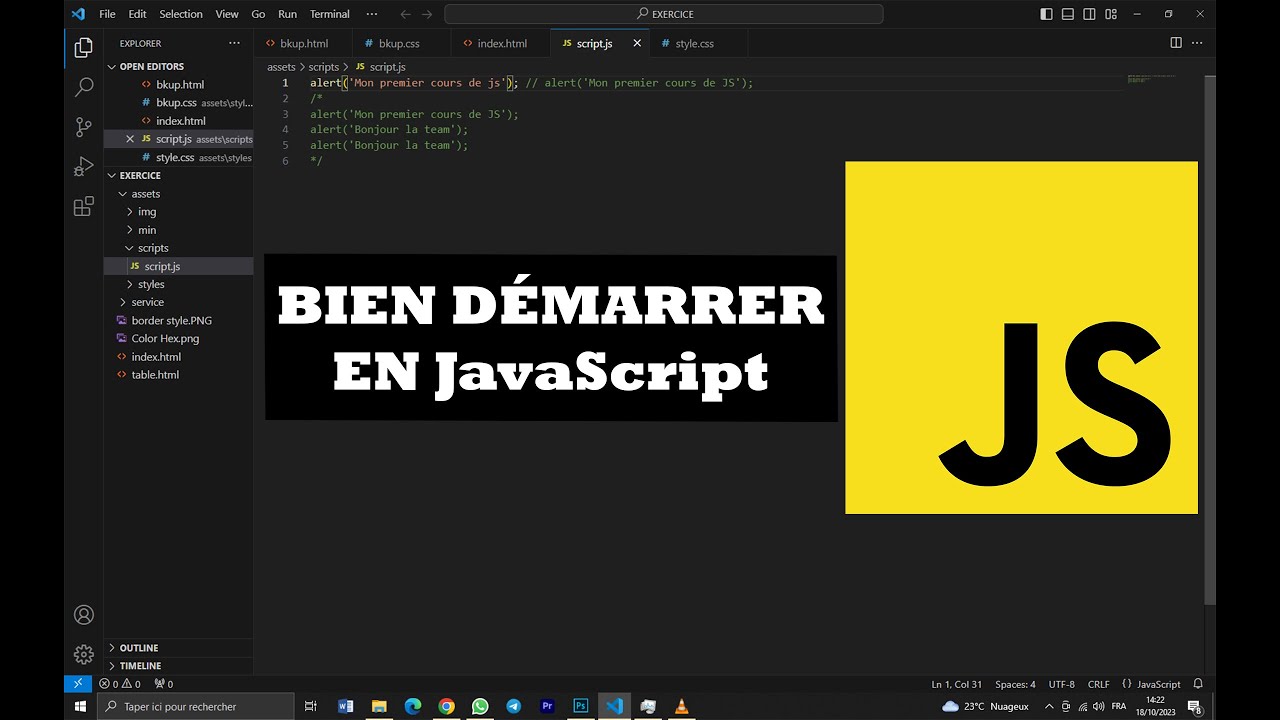Launch Word from the taskbar
Image resolution: width=1280 pixels, height=720 pixels.
point(346,706)
